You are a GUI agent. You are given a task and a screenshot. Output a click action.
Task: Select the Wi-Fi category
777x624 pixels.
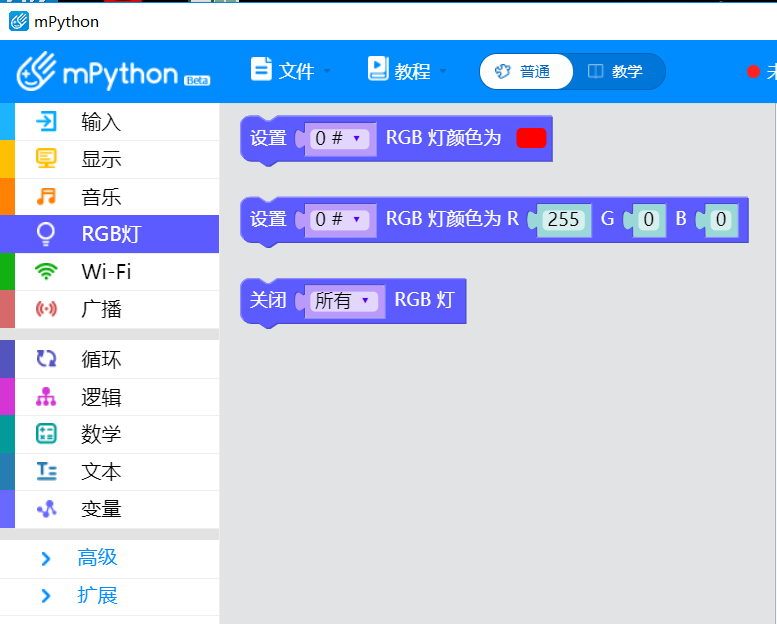tap(110, 272)
